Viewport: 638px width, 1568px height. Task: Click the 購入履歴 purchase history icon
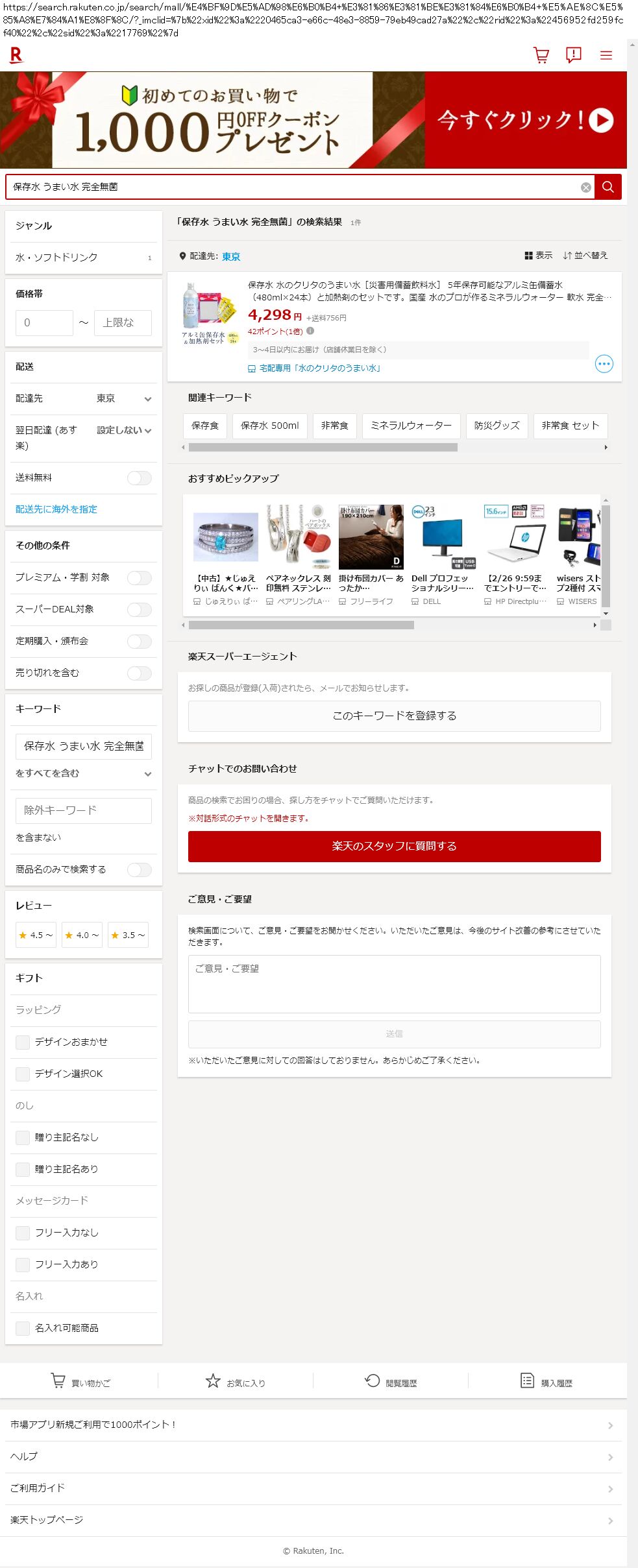[528, 1381]
